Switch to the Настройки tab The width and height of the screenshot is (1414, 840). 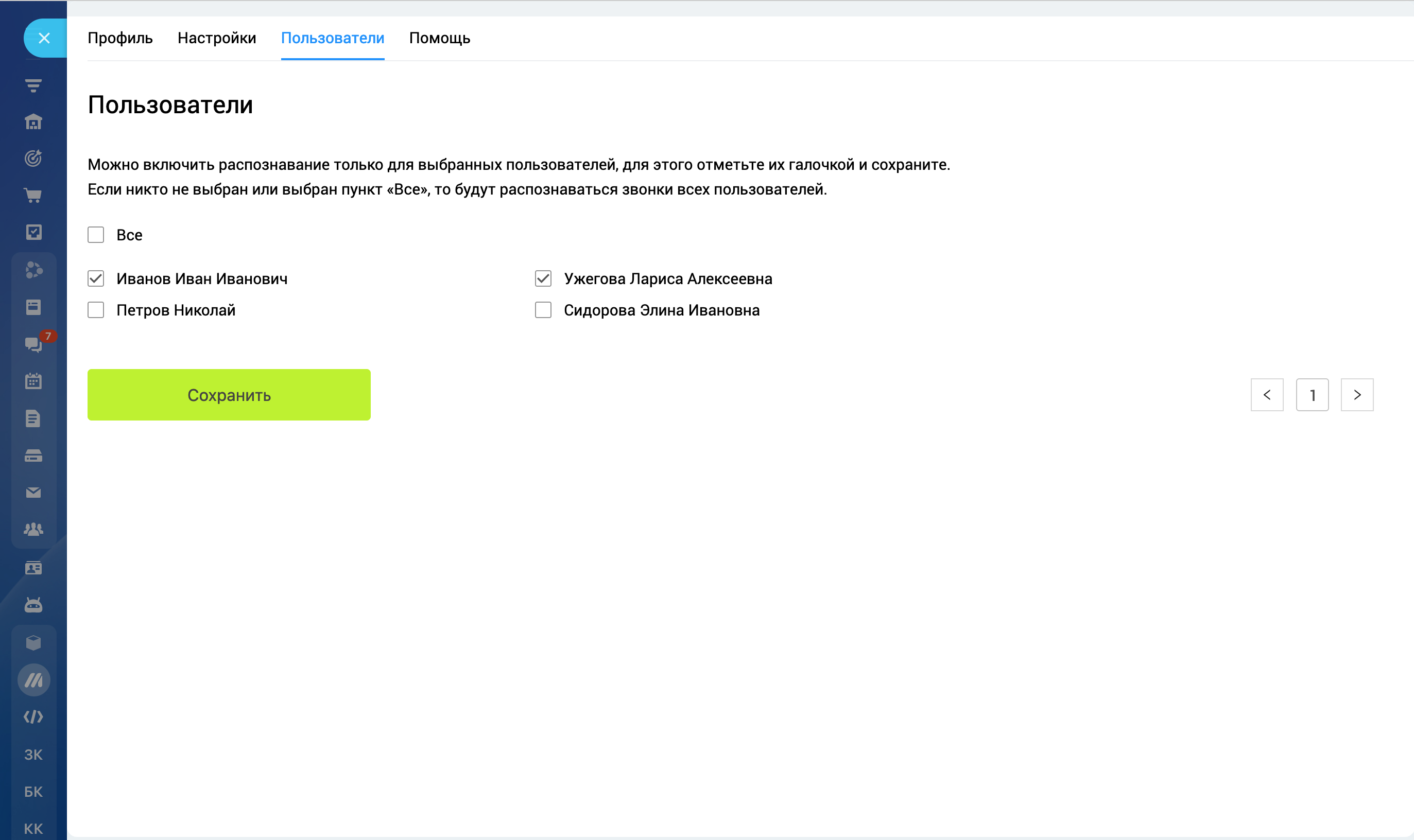click(217, 38)
